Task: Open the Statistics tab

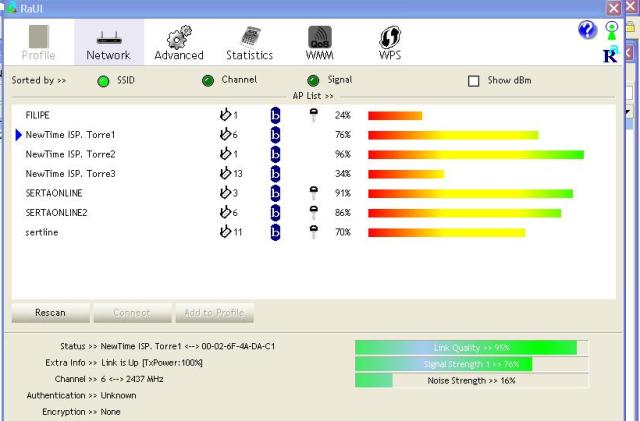Action: point(250,43)
